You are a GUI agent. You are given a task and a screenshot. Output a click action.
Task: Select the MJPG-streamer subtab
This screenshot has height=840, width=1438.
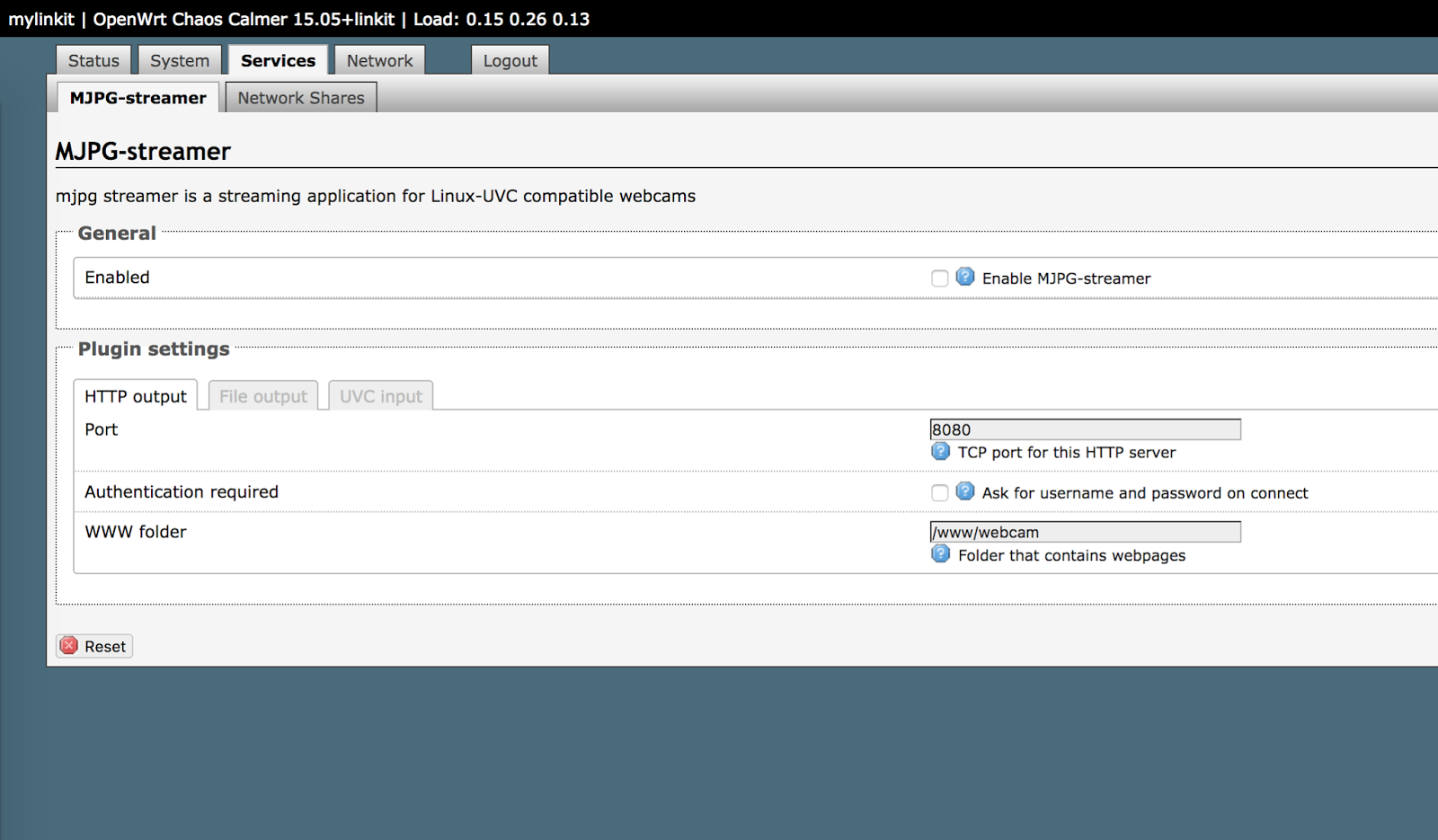[138, 97]
